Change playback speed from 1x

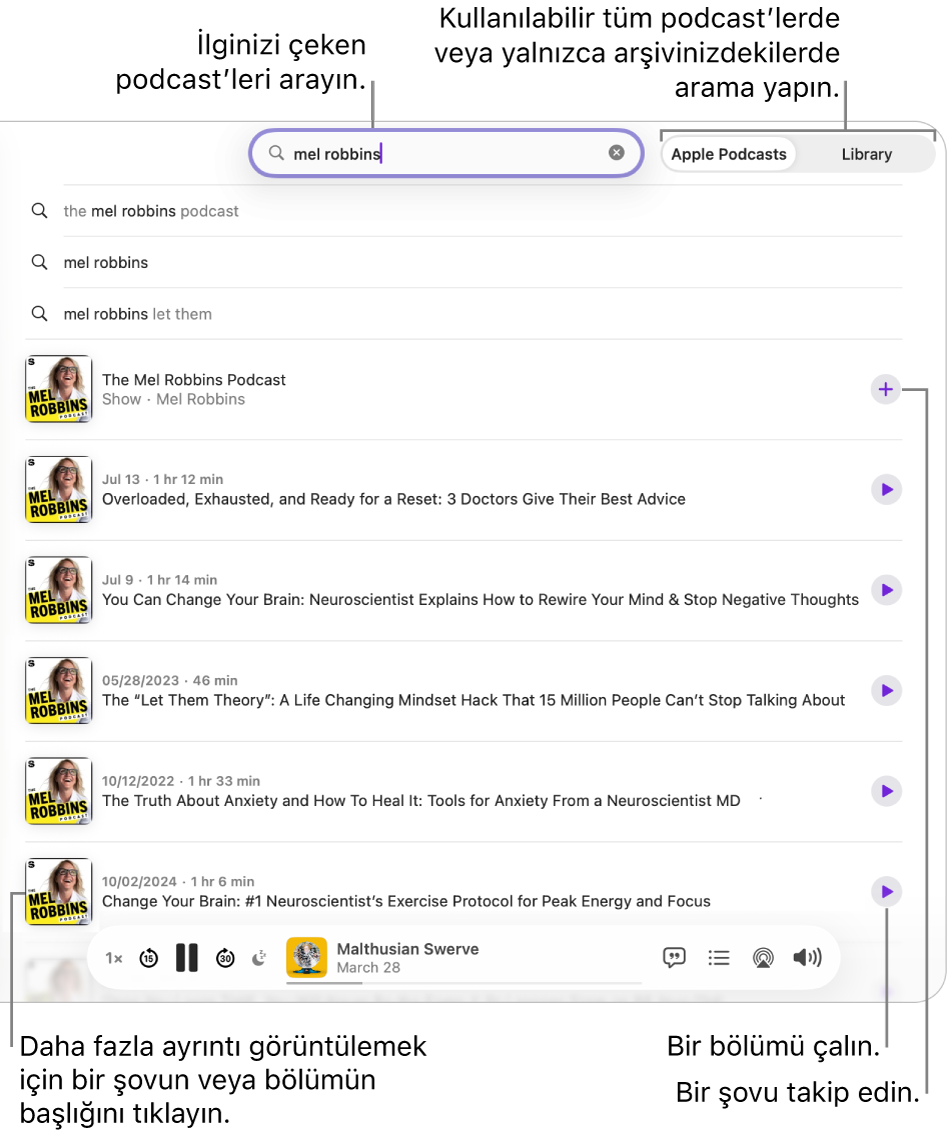113,957
